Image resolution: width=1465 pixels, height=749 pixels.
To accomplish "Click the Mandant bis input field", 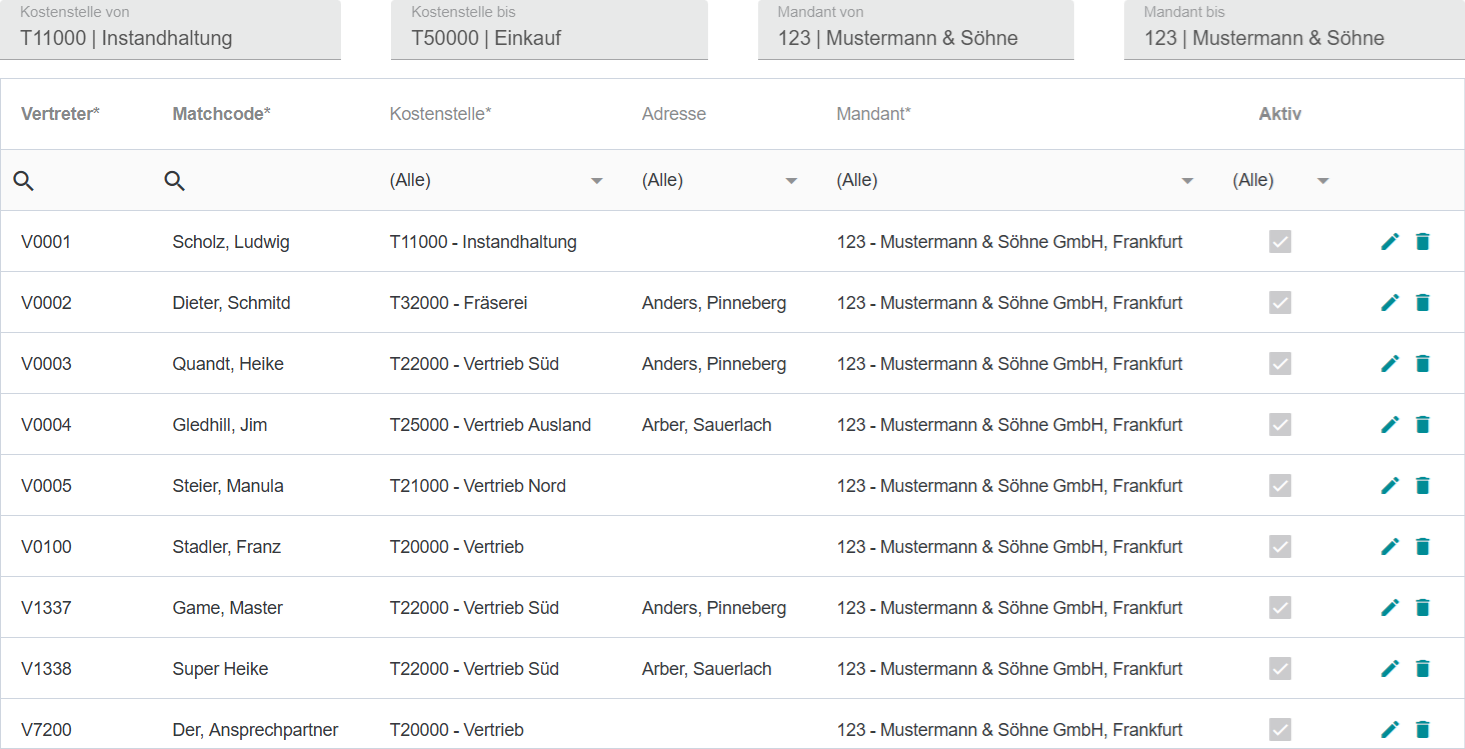I will (1294, 30).
